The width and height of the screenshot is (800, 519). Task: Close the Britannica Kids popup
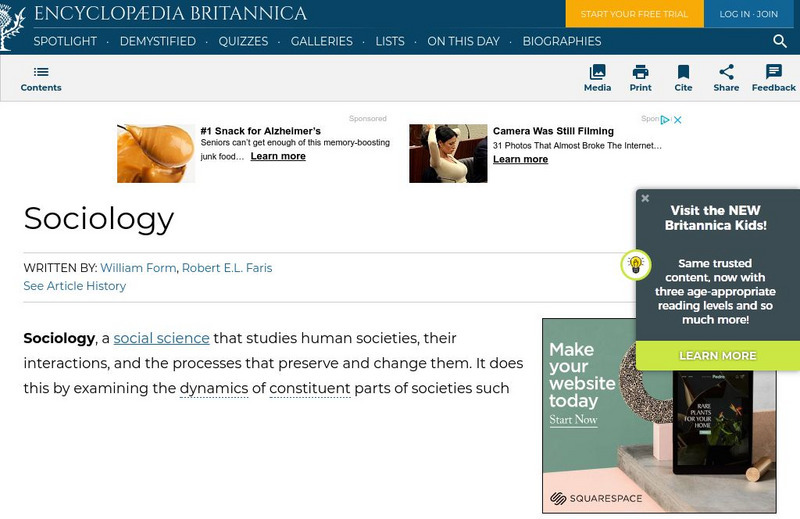coord(645,198)
